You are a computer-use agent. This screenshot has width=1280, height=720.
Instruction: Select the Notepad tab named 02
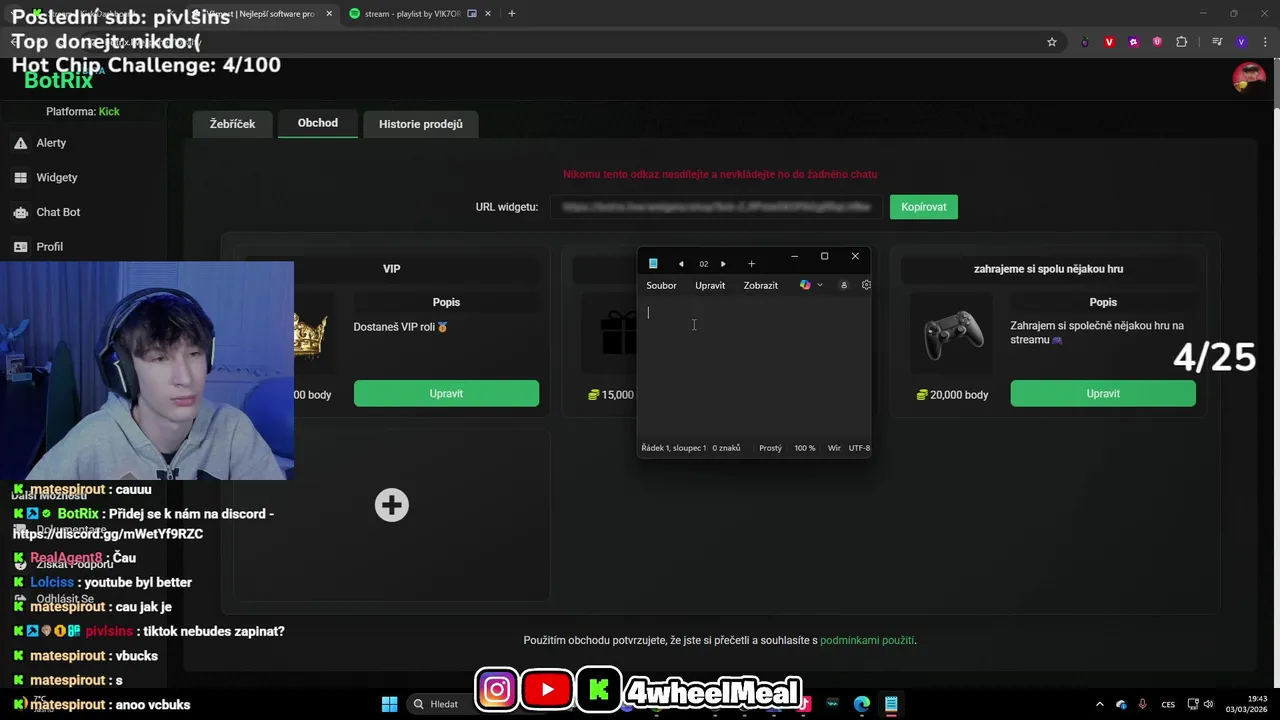click(703, 264)
